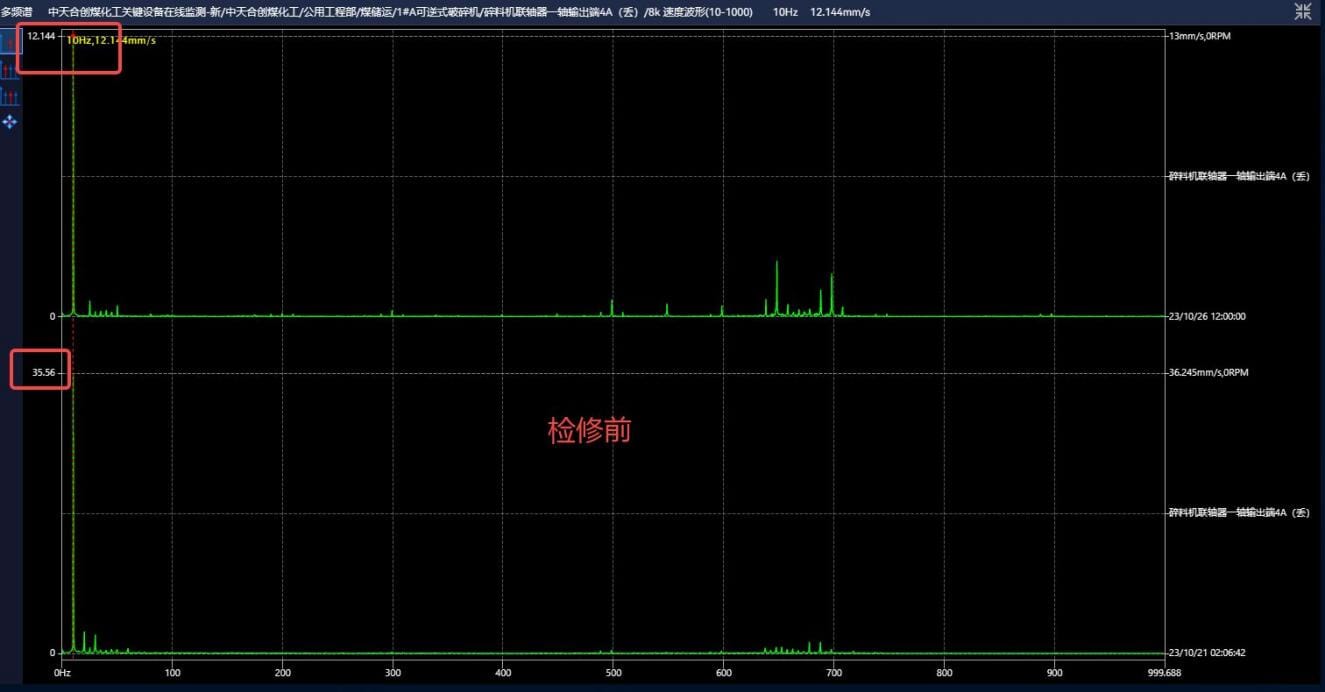
Task: Activate the four-way arrow pan tool
Action: (10, 121)
